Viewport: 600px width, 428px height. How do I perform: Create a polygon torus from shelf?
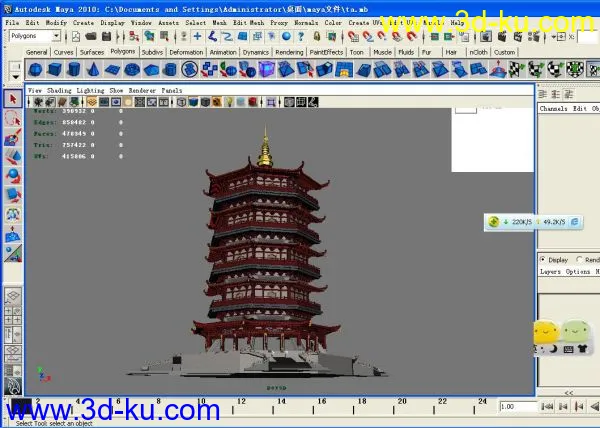132,70
